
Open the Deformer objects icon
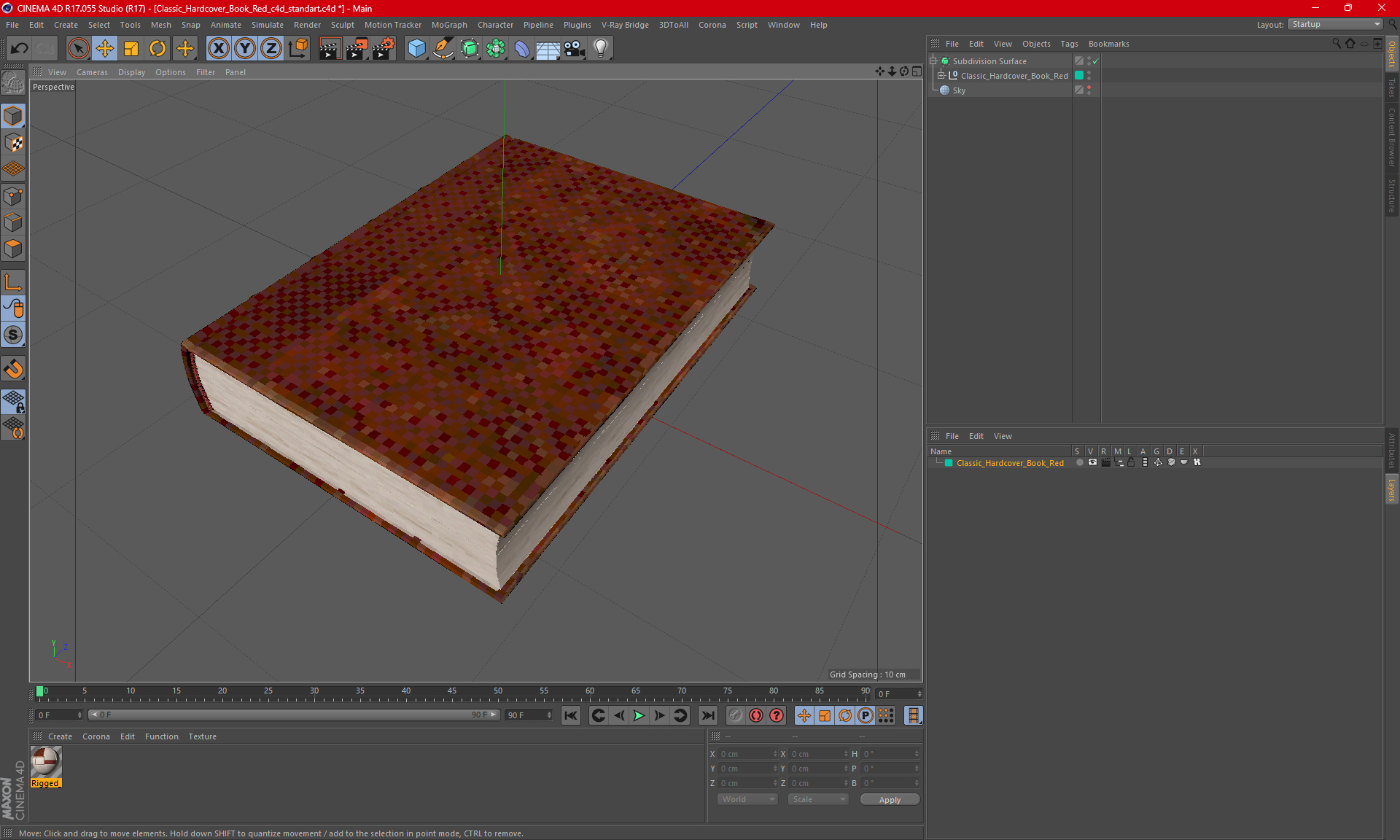pos(522,48)
